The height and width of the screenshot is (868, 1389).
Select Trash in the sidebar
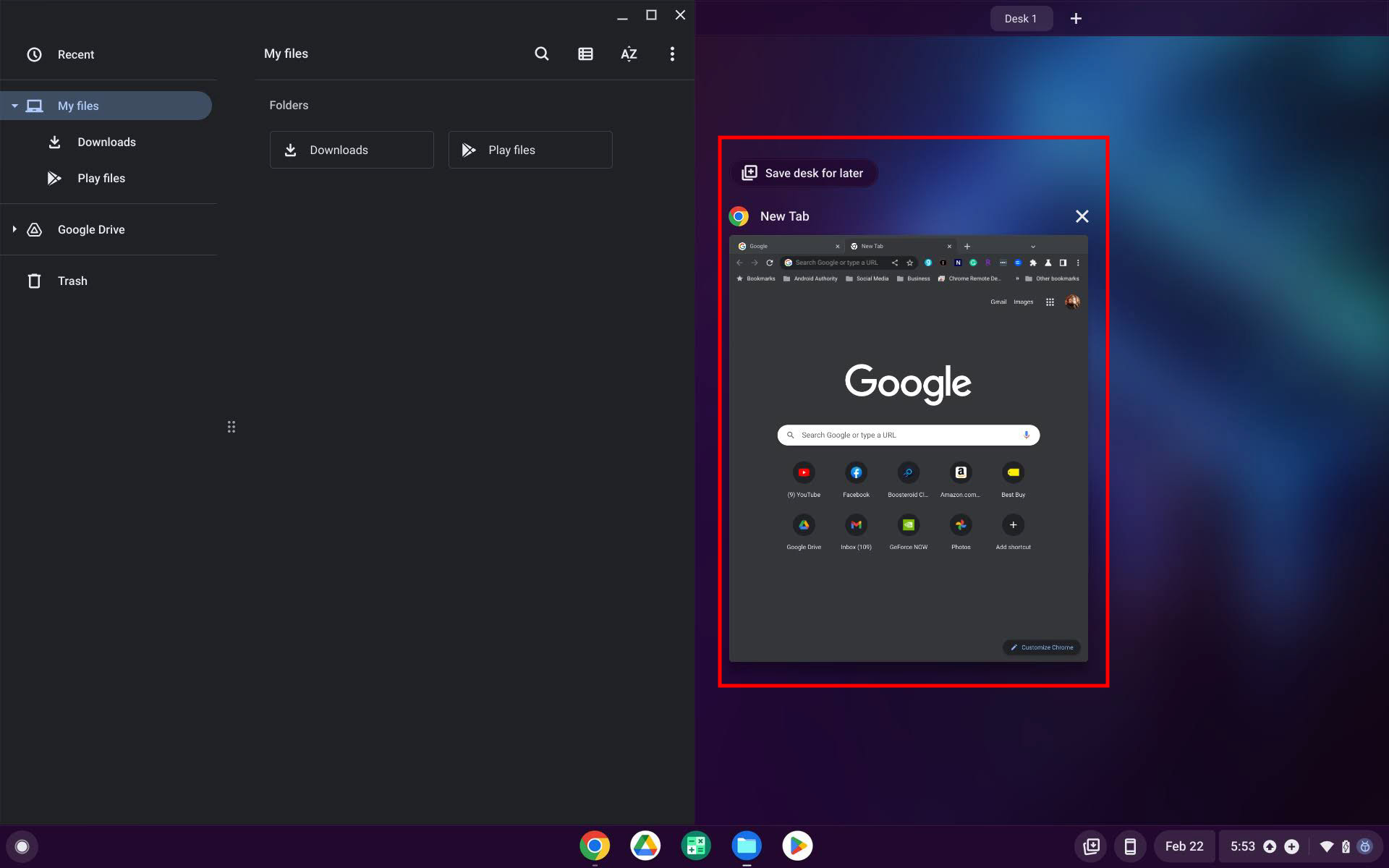click(72, 281)
